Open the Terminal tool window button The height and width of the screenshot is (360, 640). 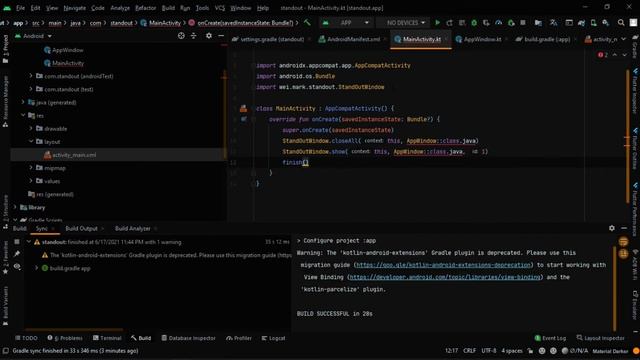click(107, 338)
